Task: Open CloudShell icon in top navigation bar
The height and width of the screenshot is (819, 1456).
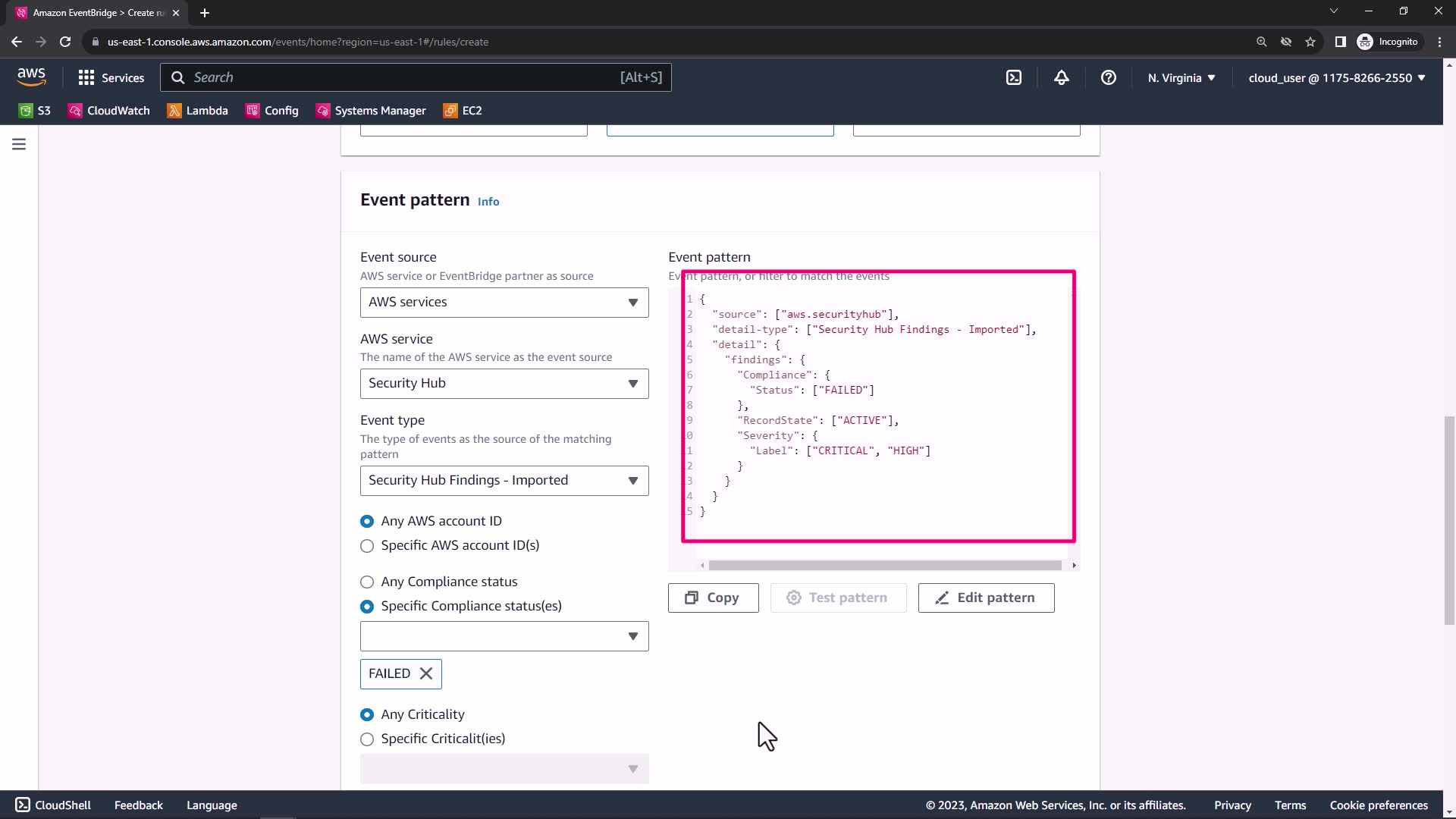Action: (x=1014, y=77)
